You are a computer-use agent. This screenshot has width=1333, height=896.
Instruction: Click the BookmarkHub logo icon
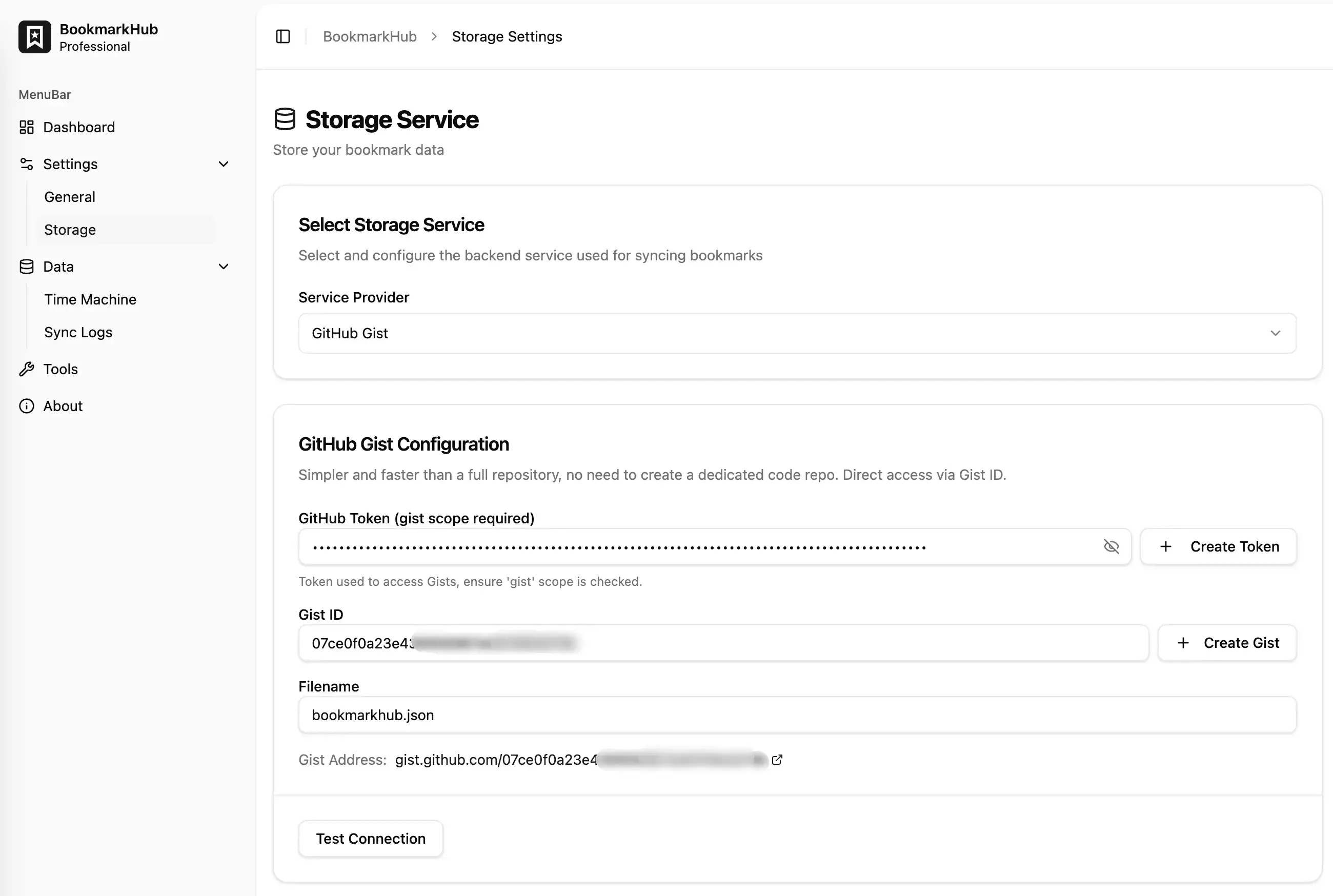[x=34, y=36]
